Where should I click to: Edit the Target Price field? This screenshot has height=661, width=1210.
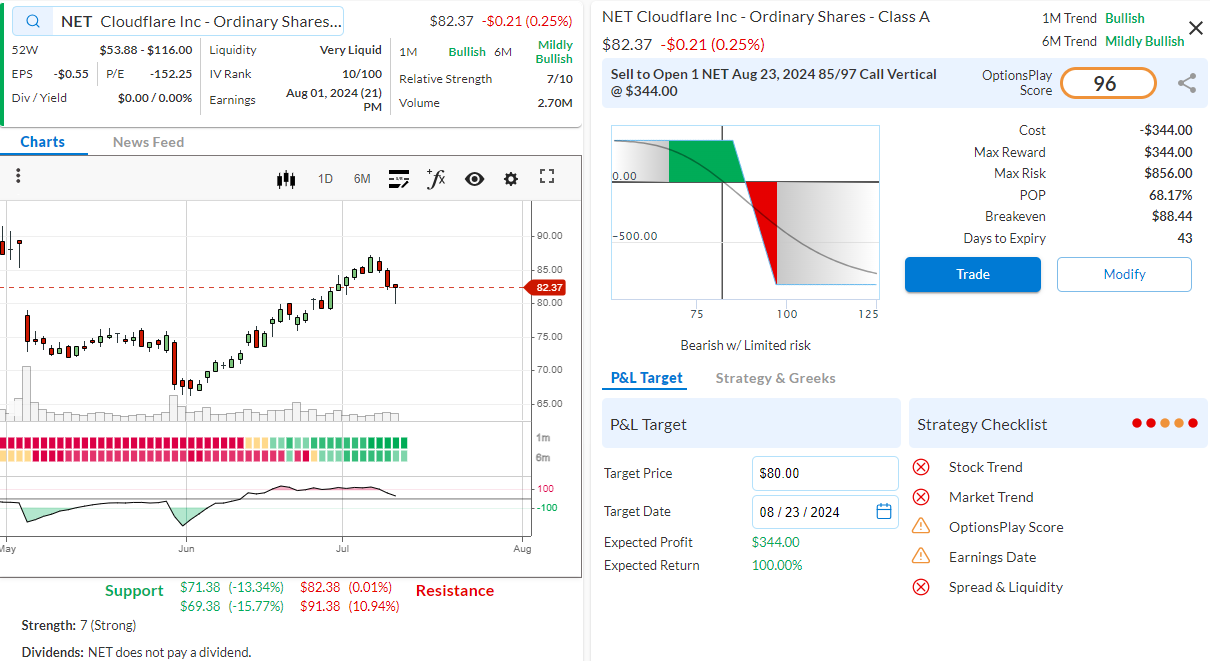[825, 473]
